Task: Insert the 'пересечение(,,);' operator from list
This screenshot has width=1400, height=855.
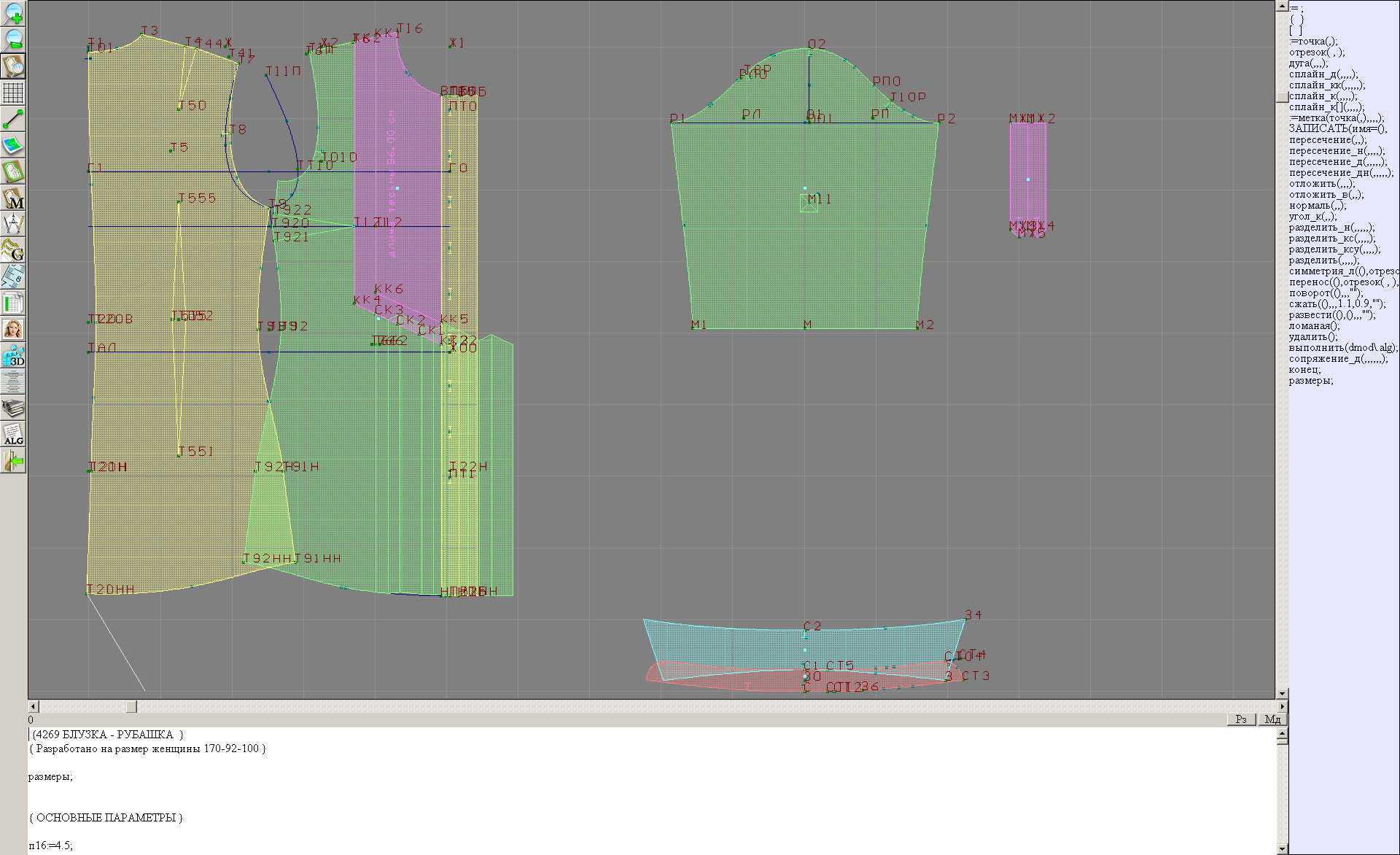Action: pyautogui.click(x=1327, y=140)
